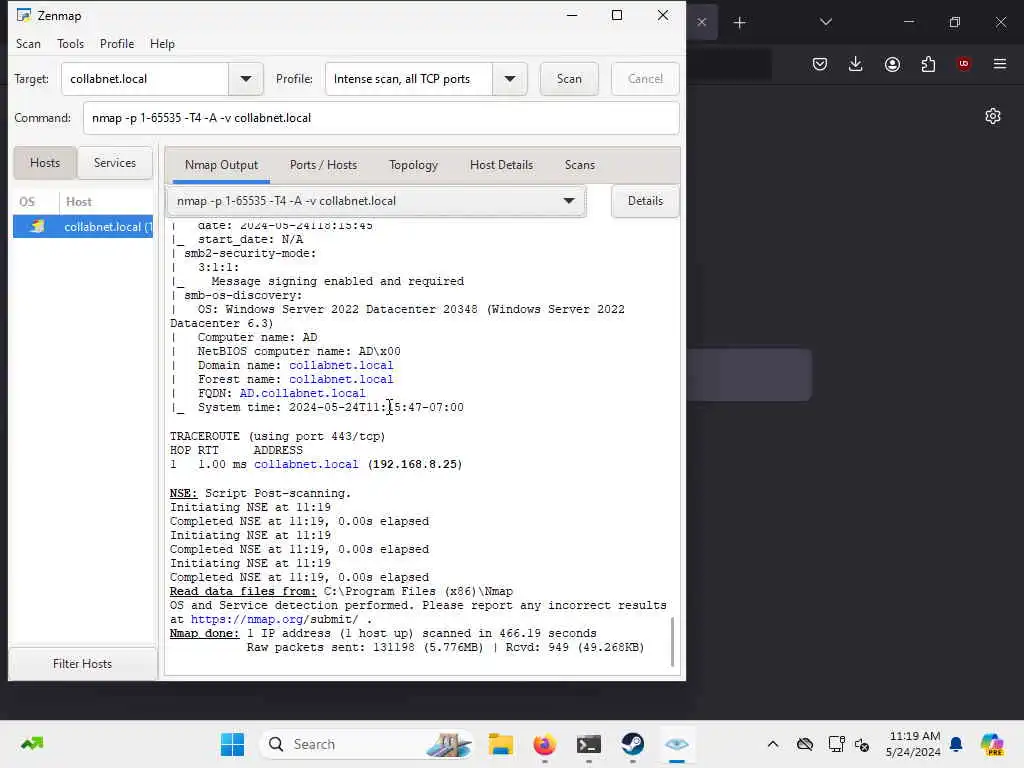Click the Domain name collabnet.local link
This screenshot has width=1024, height=768.
coord(341,365)
